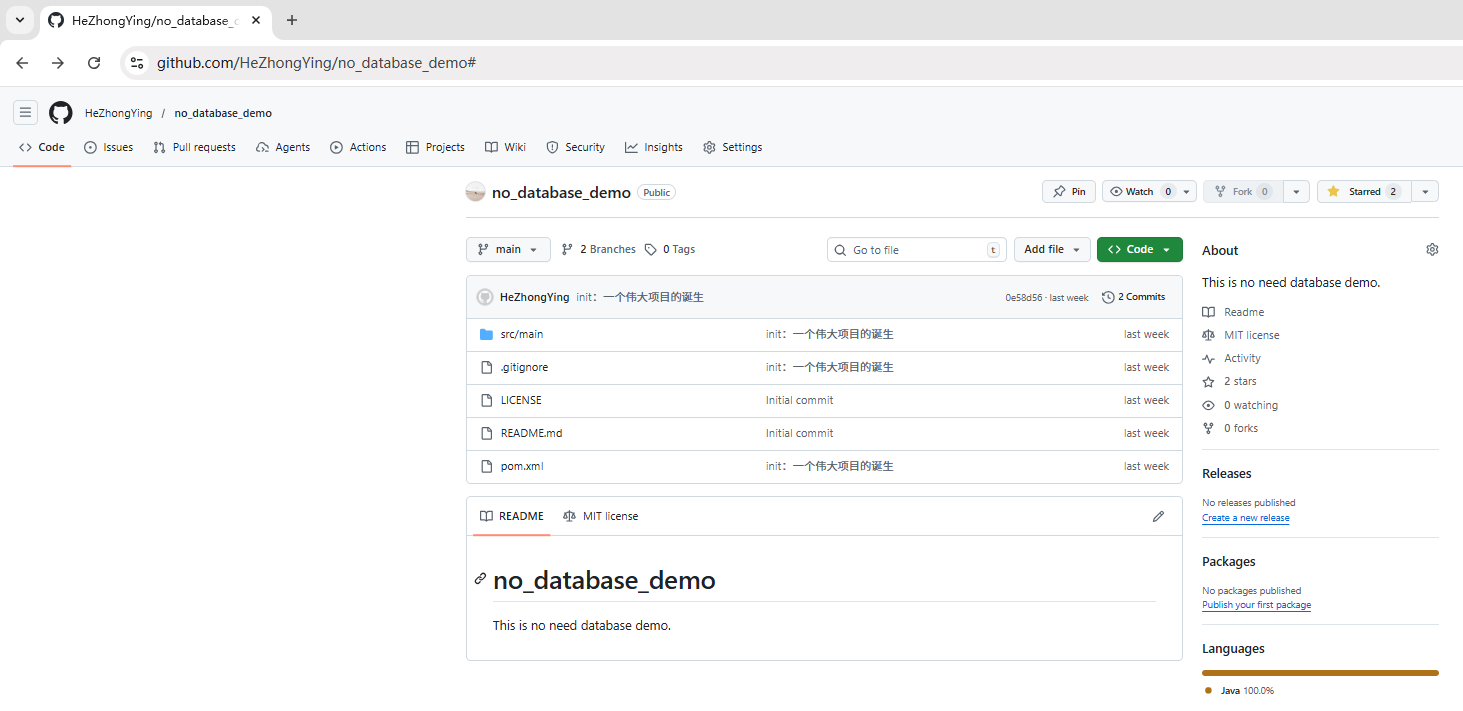
Task: Click the Watch button
Action: (1139, 191)
